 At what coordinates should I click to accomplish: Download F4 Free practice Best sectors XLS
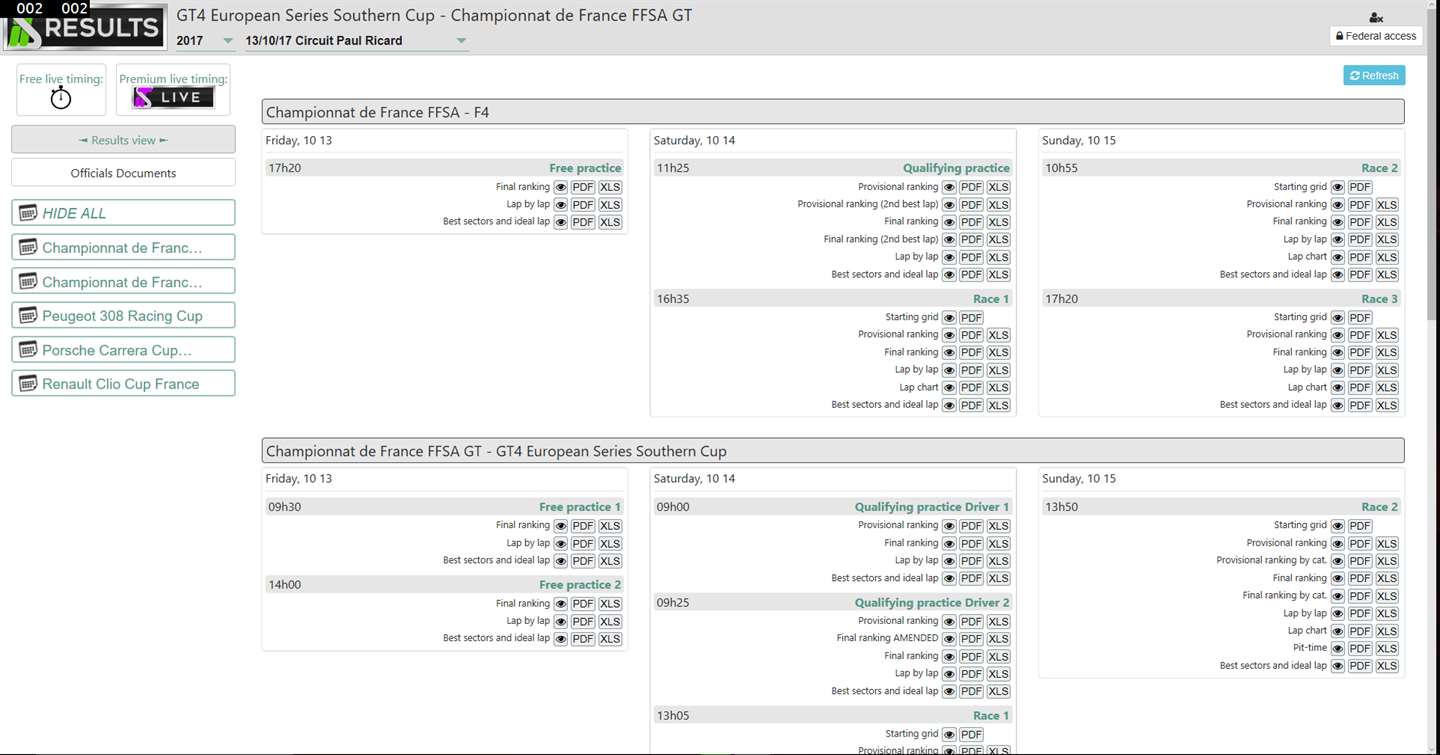click(x=610, y=222)
